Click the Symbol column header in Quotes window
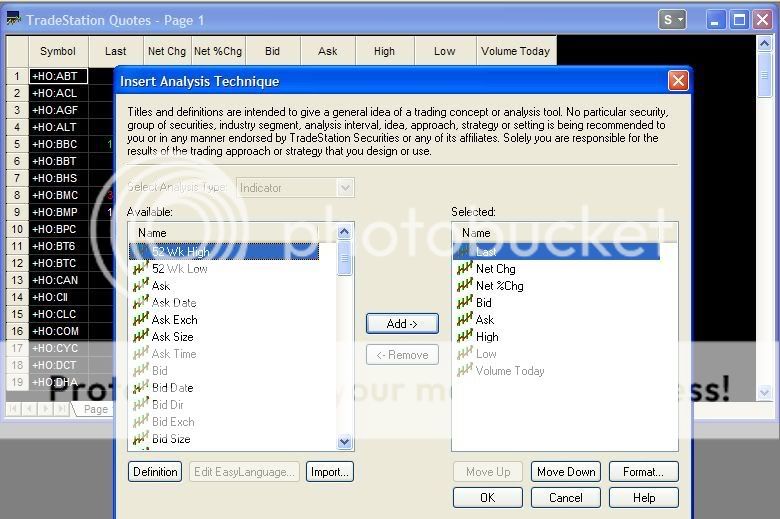The height and width of the screenshot is (519, 780). coord(58,51)
